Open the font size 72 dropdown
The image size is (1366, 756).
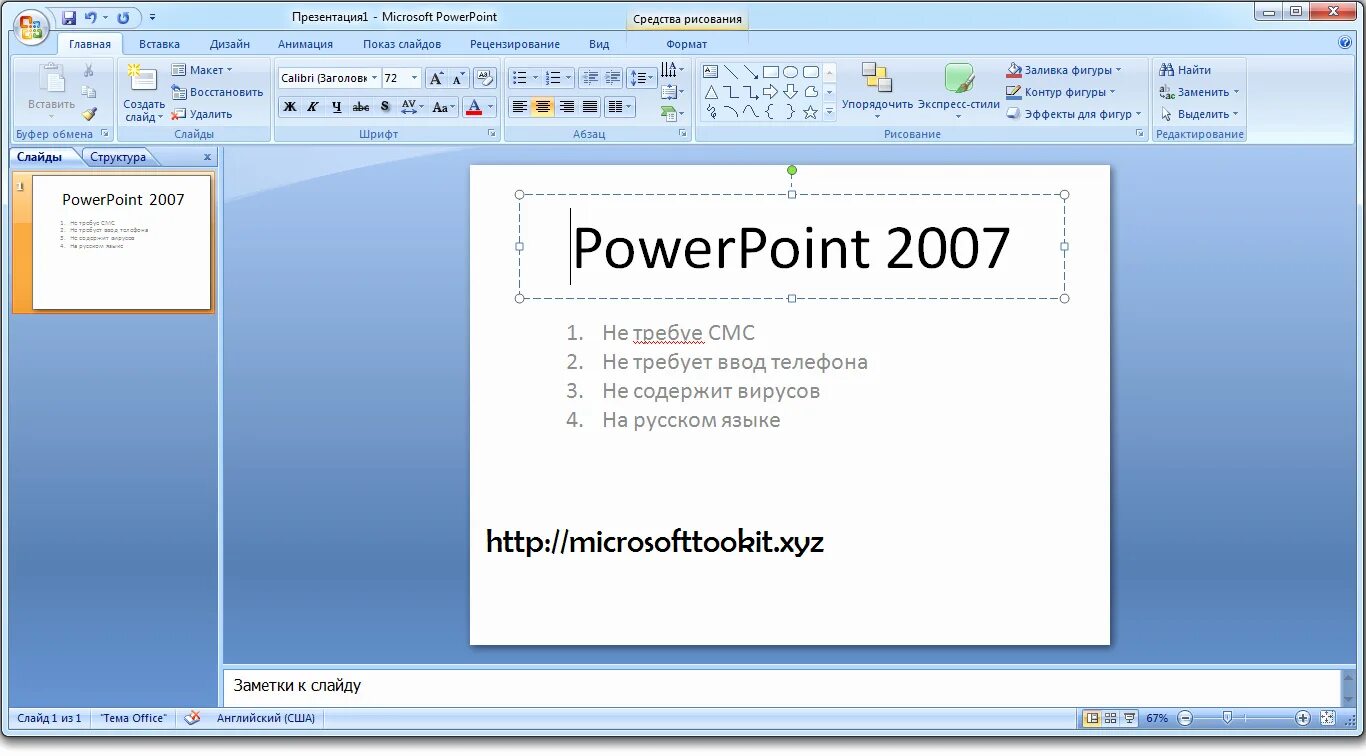(x=414, y=78)
